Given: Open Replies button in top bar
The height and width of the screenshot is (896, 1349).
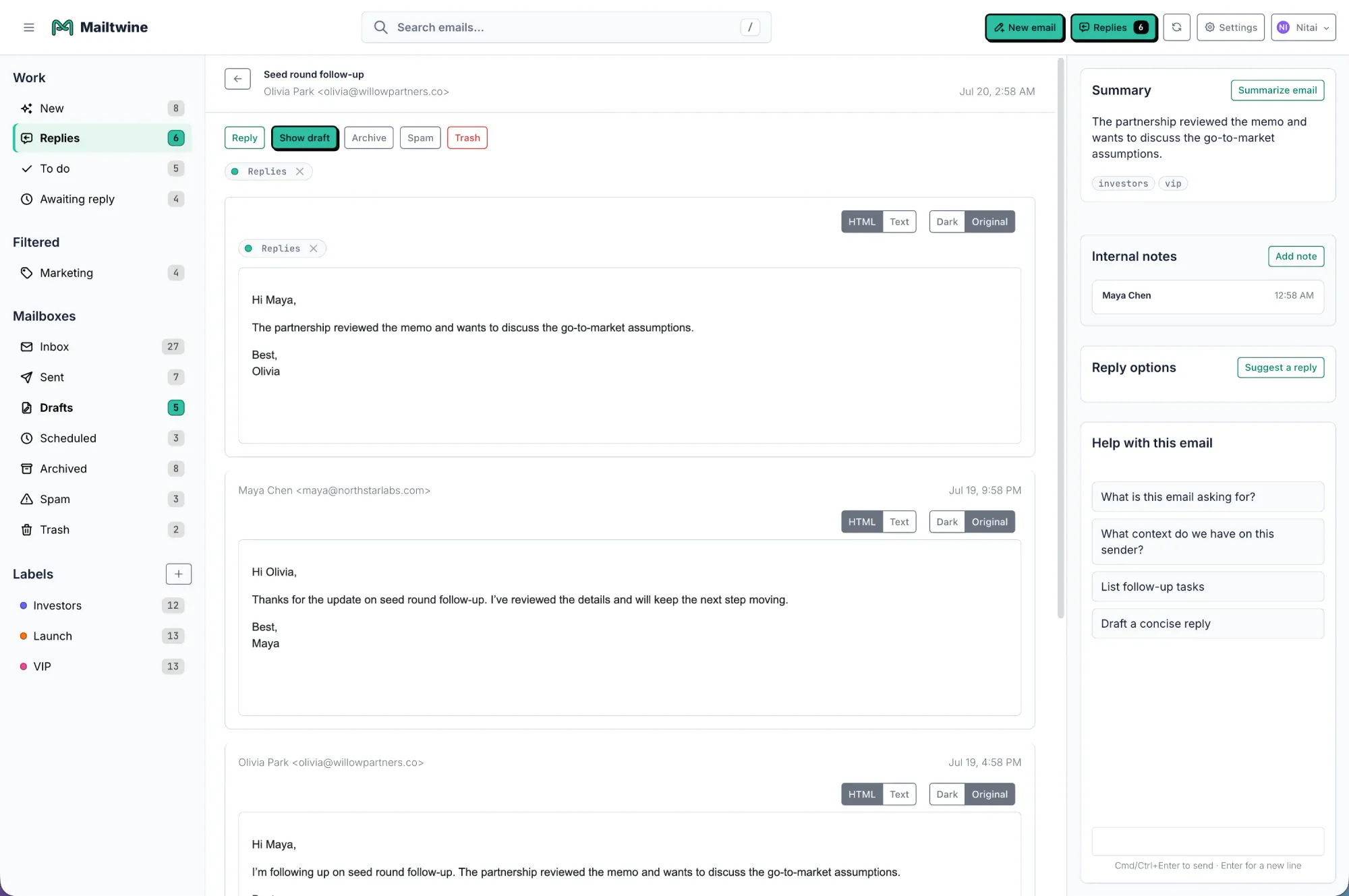Looking at the screenshot, I should [x=1114, y=28].
